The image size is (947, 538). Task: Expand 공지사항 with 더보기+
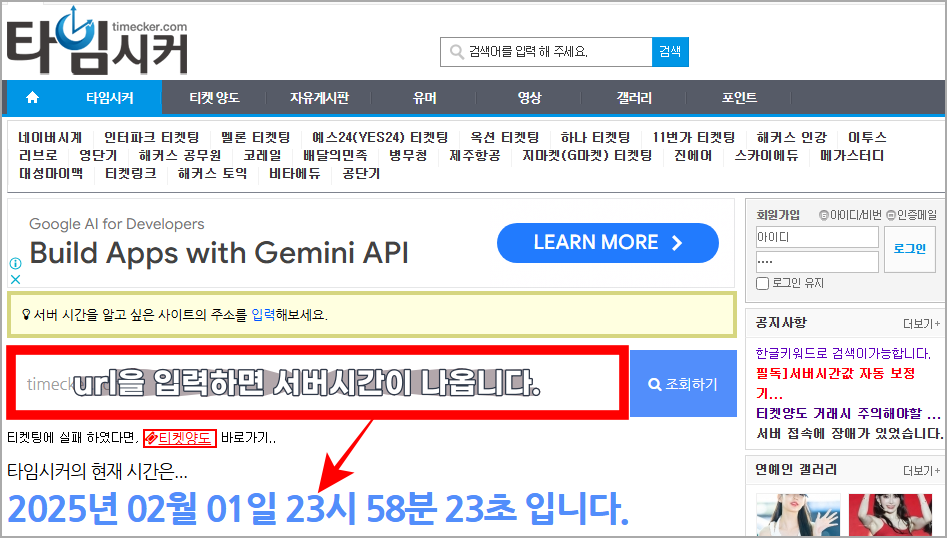click(921, 324)
